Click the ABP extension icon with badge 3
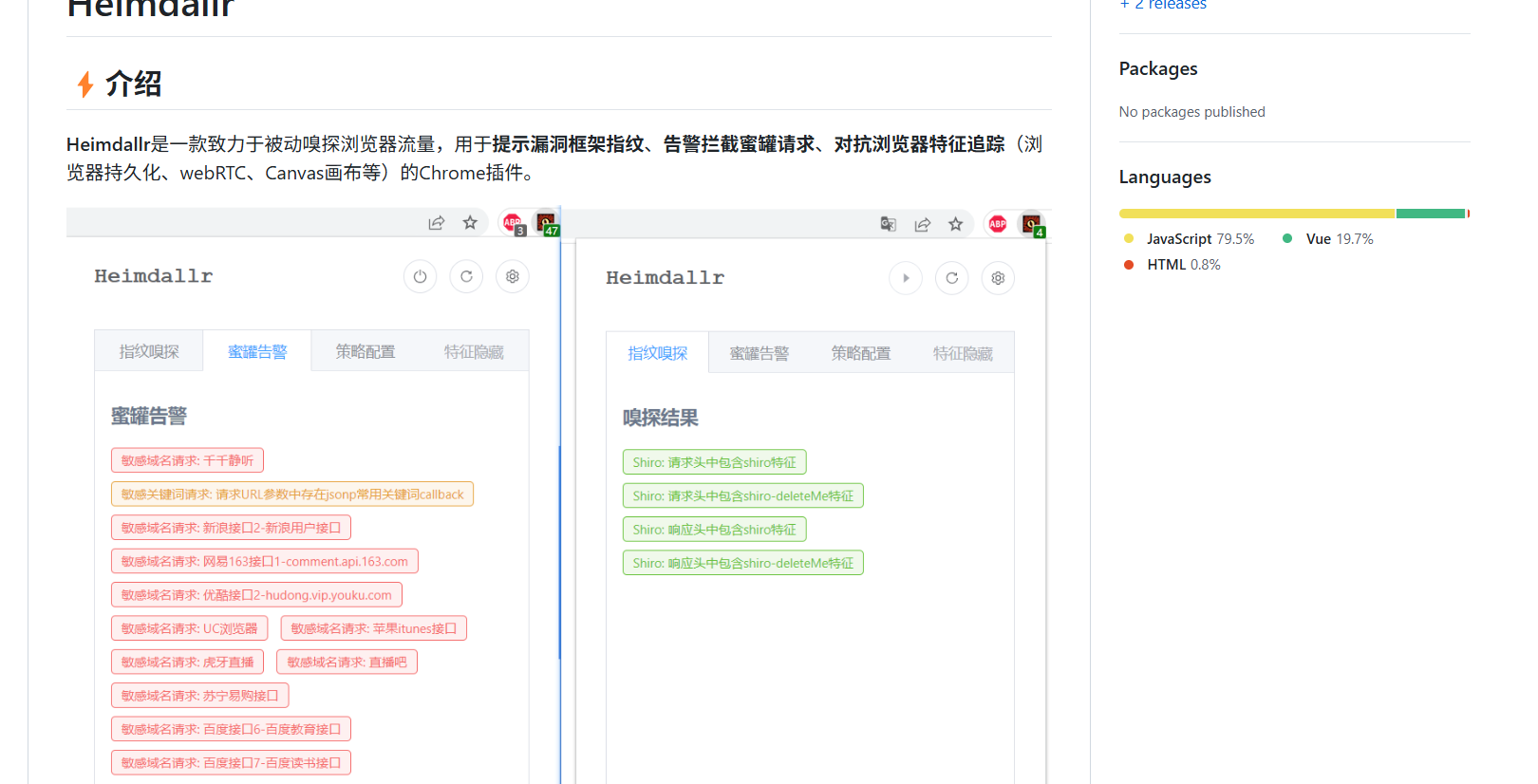The image size is (1538, 784). point(514,224)
